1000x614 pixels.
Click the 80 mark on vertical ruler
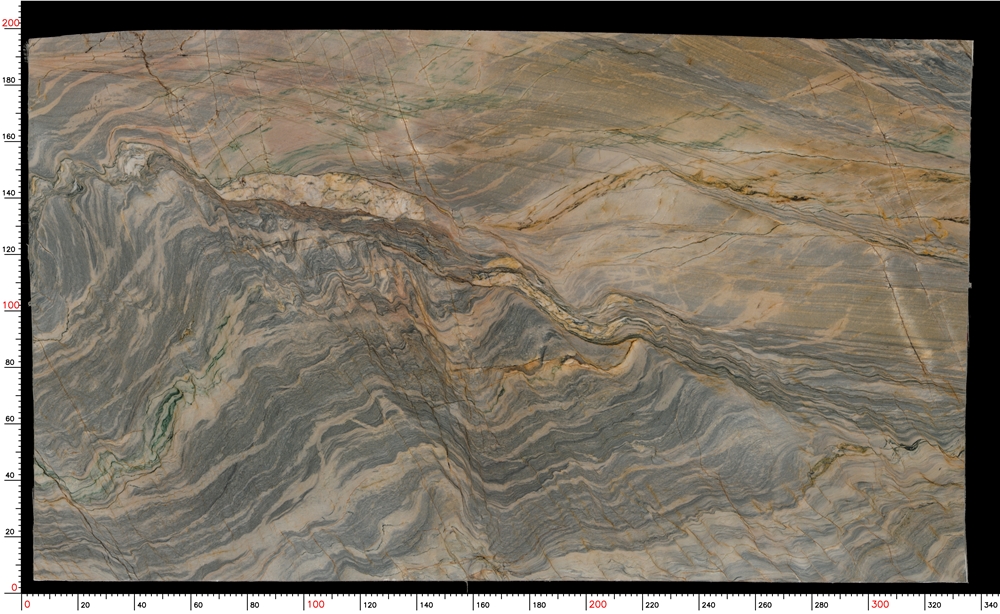tap(11, 362)
